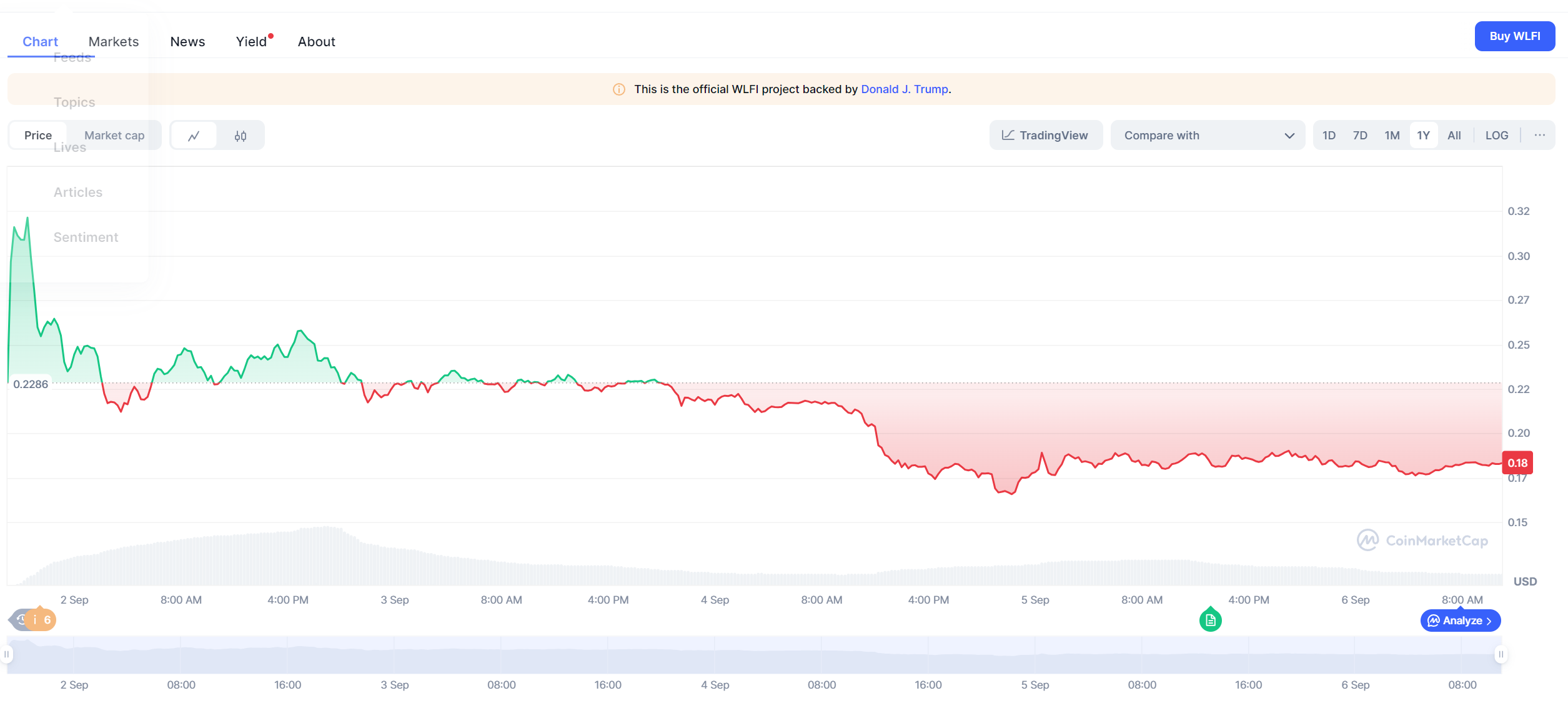Click the green news document marker
This screenshot has width=1568, height=713.
(x=1210, y=620)
